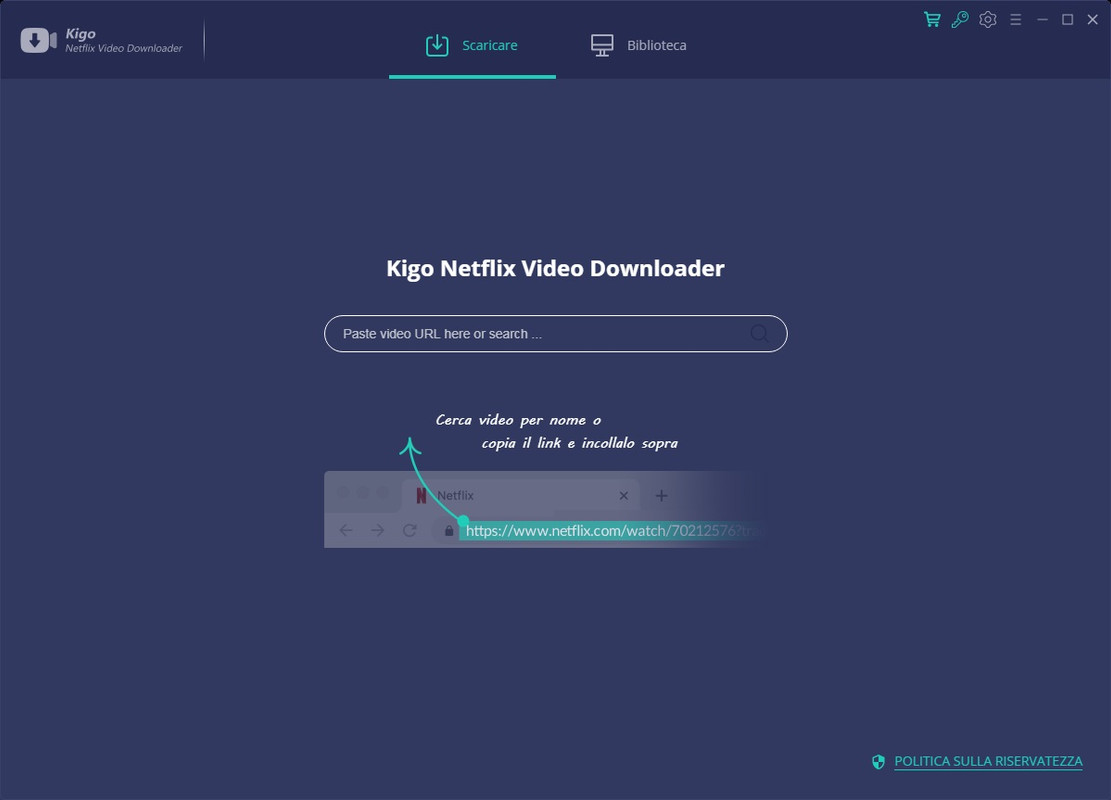Open the POLITICA SULLA RISERVATEZZA link

[988, 761]
